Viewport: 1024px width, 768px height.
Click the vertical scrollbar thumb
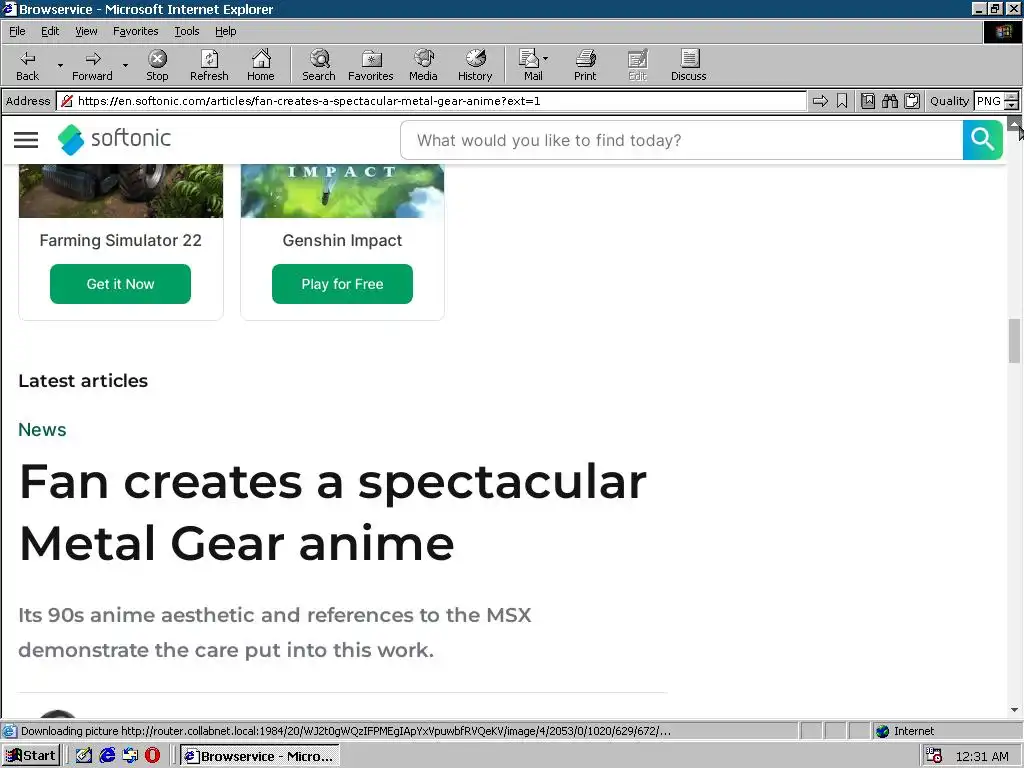pyautogui.click(x=1014, y=340)
